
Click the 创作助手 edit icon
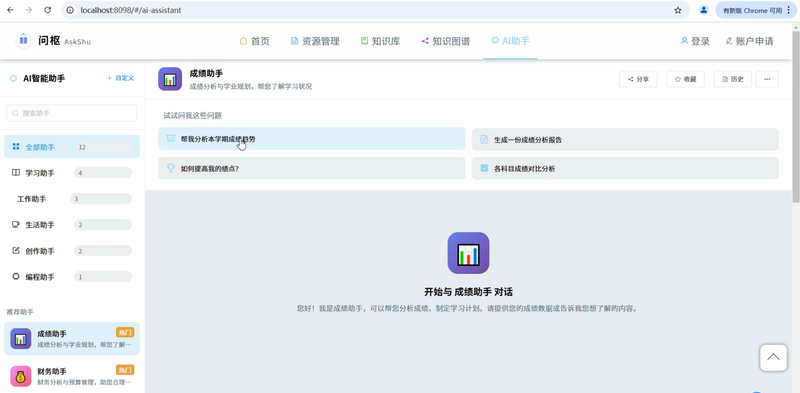point(16,251)
